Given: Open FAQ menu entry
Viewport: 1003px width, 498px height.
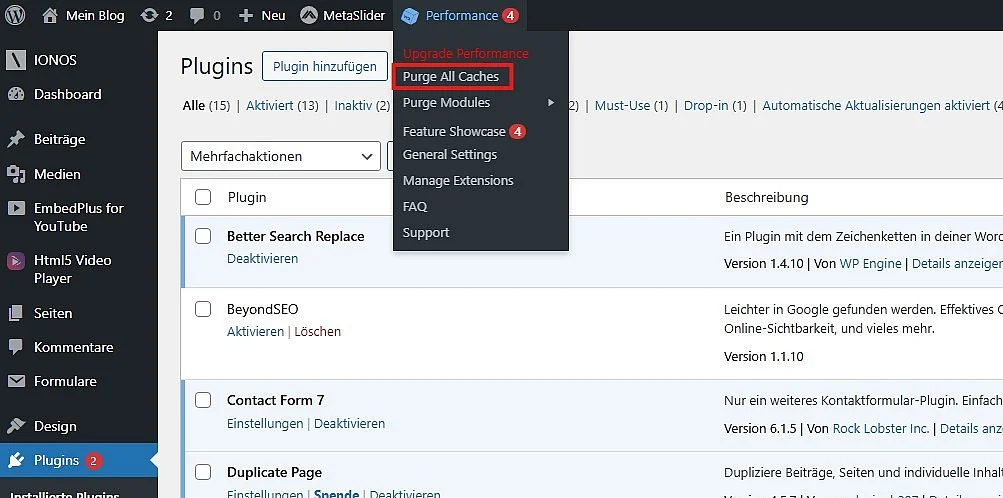Looking at the screenshot, I should [x=415, y=206].
